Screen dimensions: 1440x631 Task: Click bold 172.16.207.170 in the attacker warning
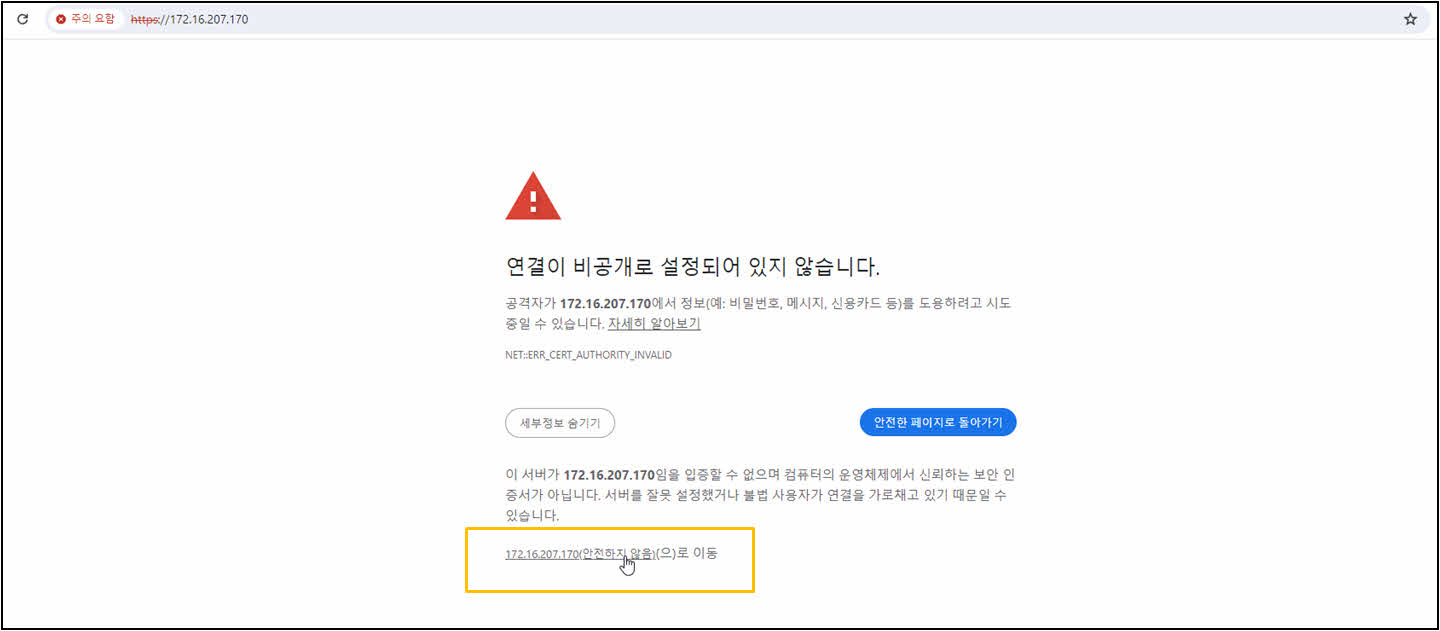click(x=606, y=303)
